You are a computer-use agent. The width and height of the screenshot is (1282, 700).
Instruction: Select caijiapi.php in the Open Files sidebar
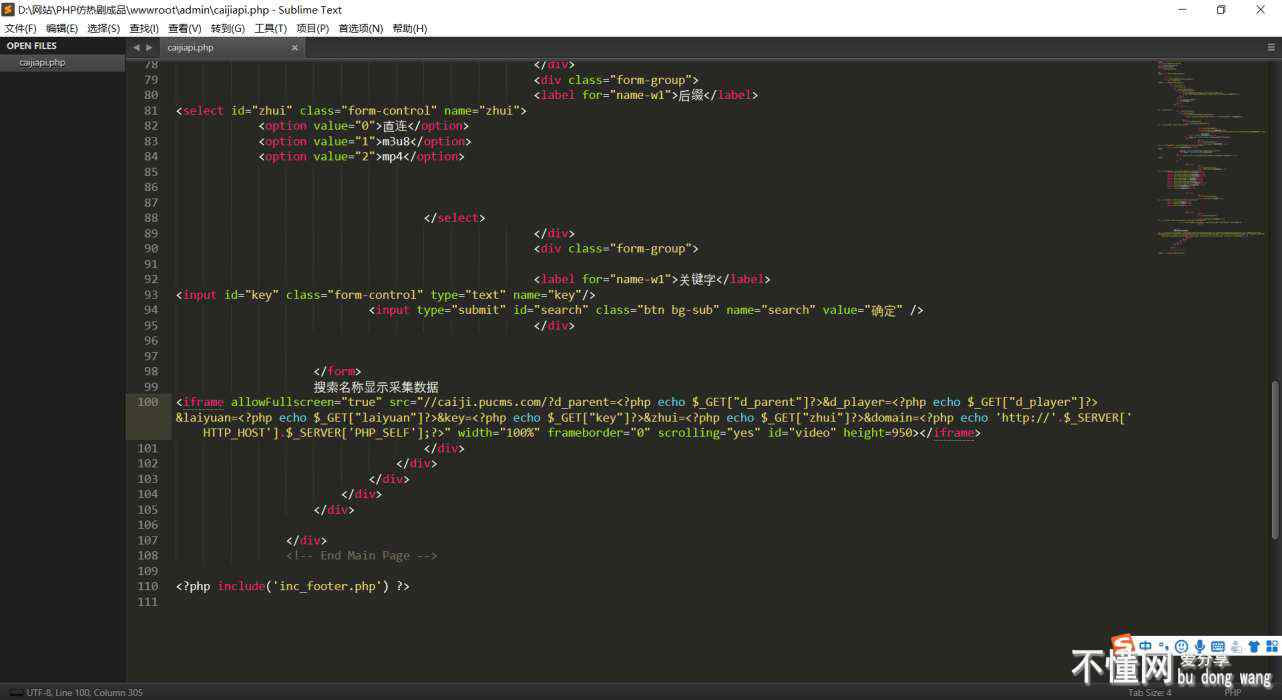click(x=42, y=62)
